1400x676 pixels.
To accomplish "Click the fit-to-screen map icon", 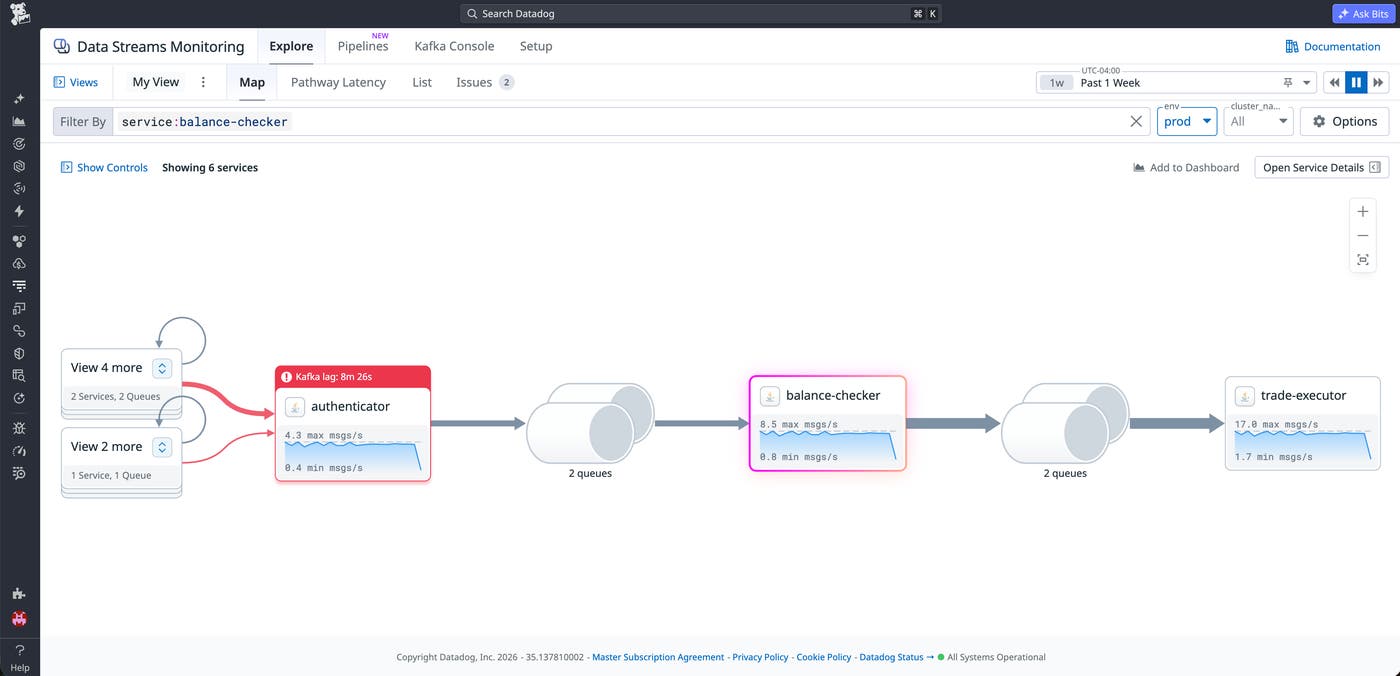I will click(x=1363, y=260).
